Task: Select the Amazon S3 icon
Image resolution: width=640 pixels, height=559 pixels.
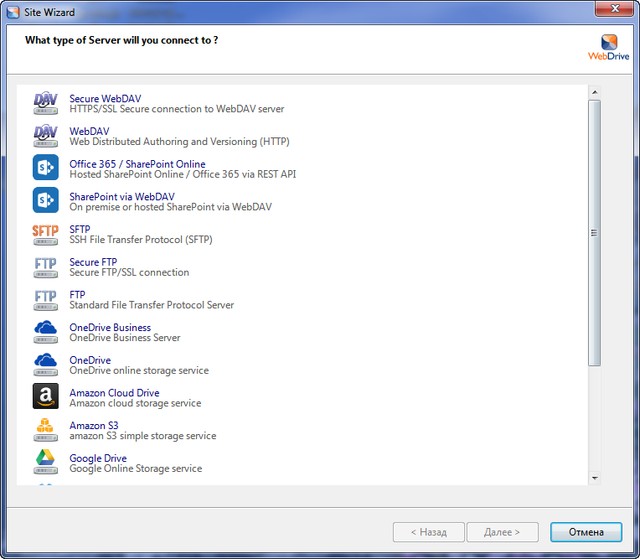Action: (46, 430)
